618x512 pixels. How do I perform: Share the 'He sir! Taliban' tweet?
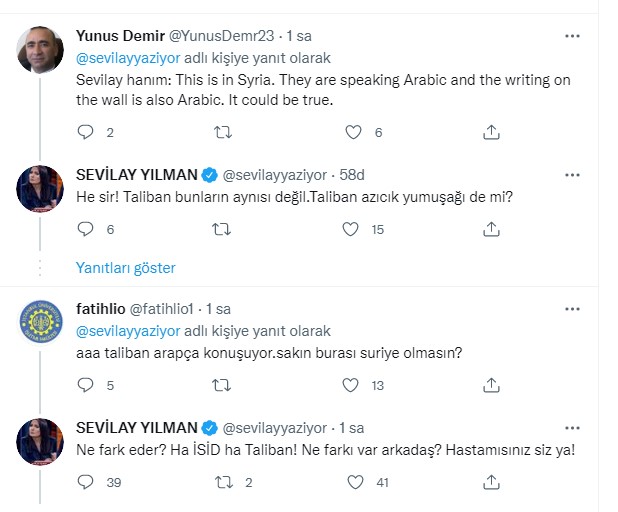tap(491, 229)
